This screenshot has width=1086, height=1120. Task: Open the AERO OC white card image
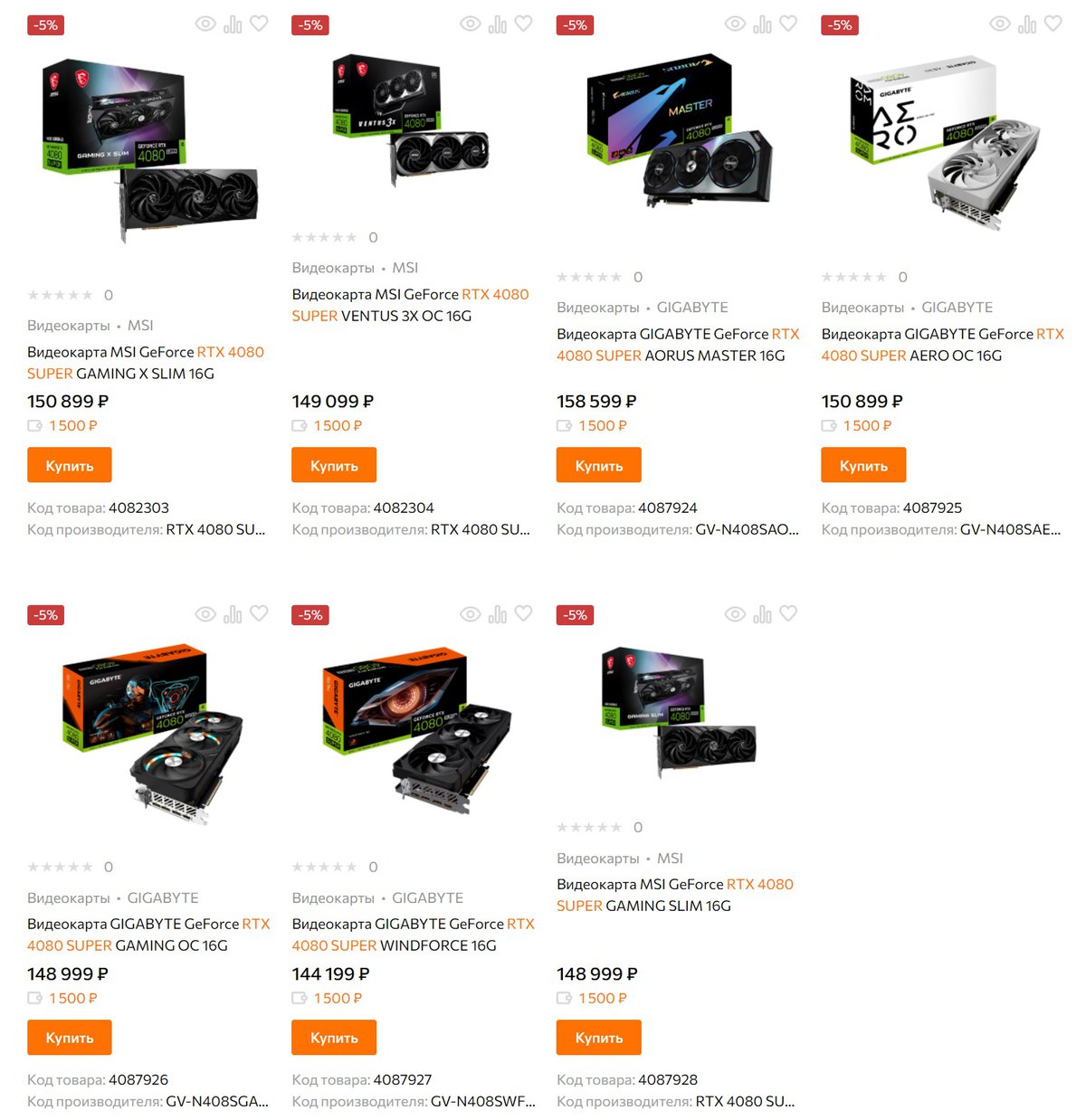(x=943, y=142)
